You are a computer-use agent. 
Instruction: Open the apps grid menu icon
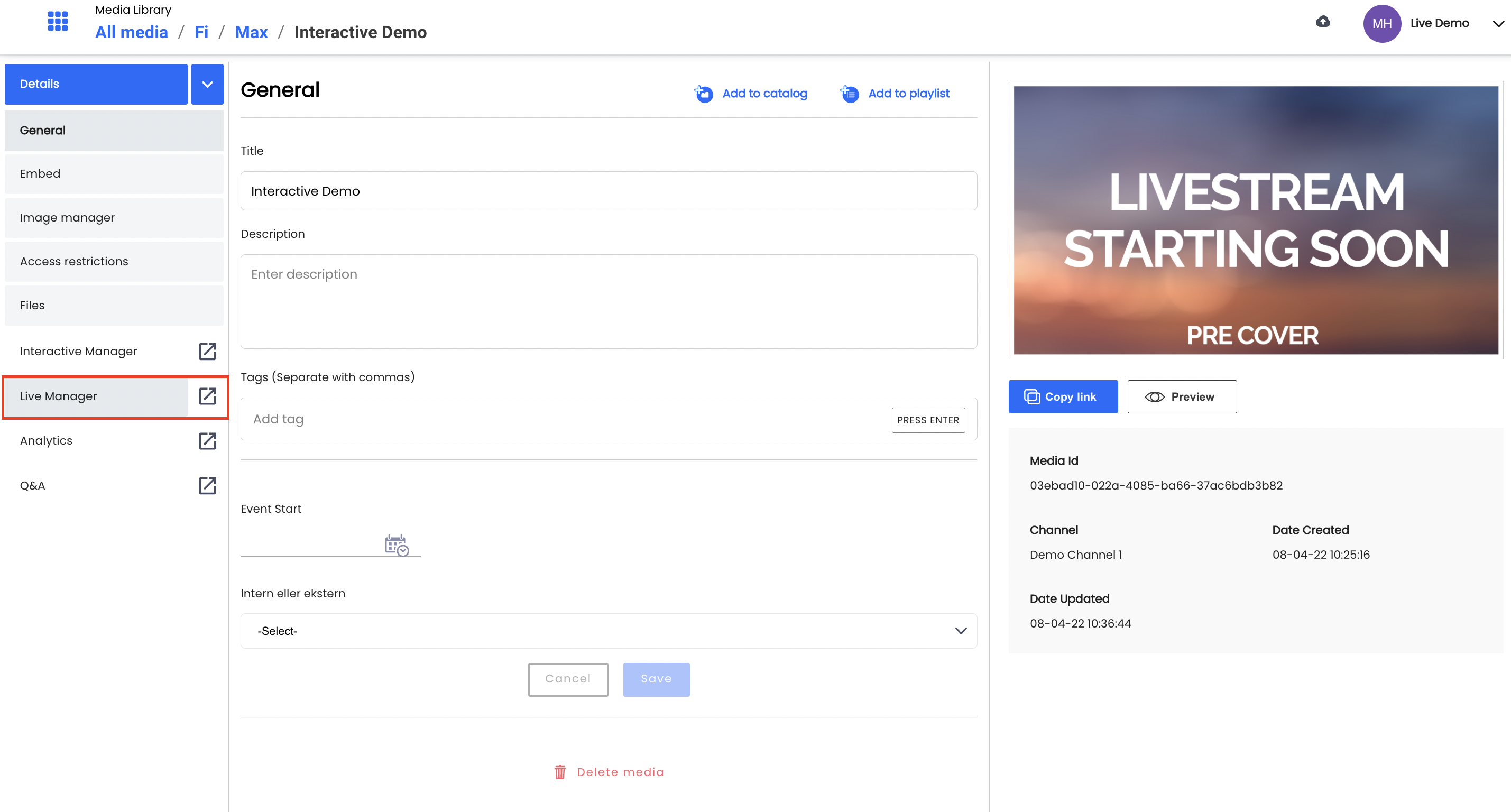(x=58, y=21)
